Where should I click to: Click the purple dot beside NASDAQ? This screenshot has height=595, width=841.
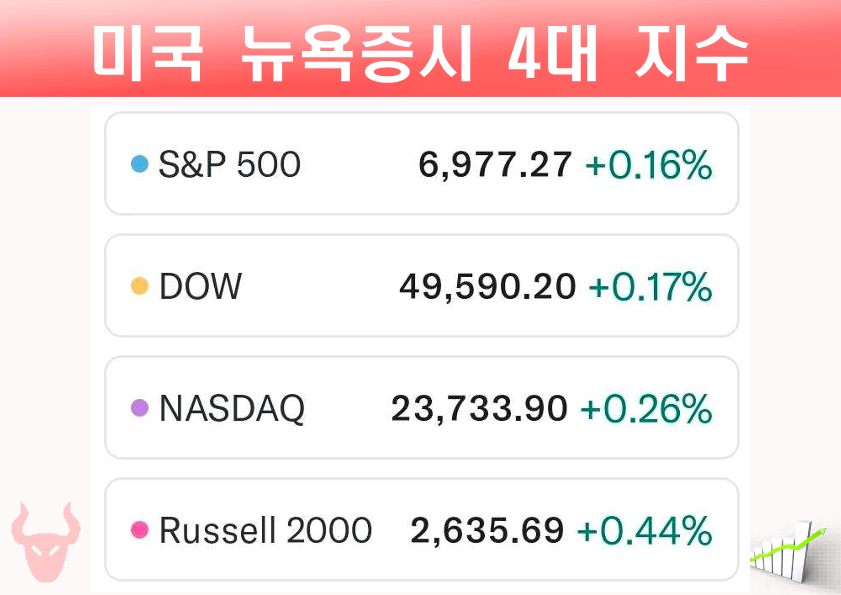[x=140, y=408]
